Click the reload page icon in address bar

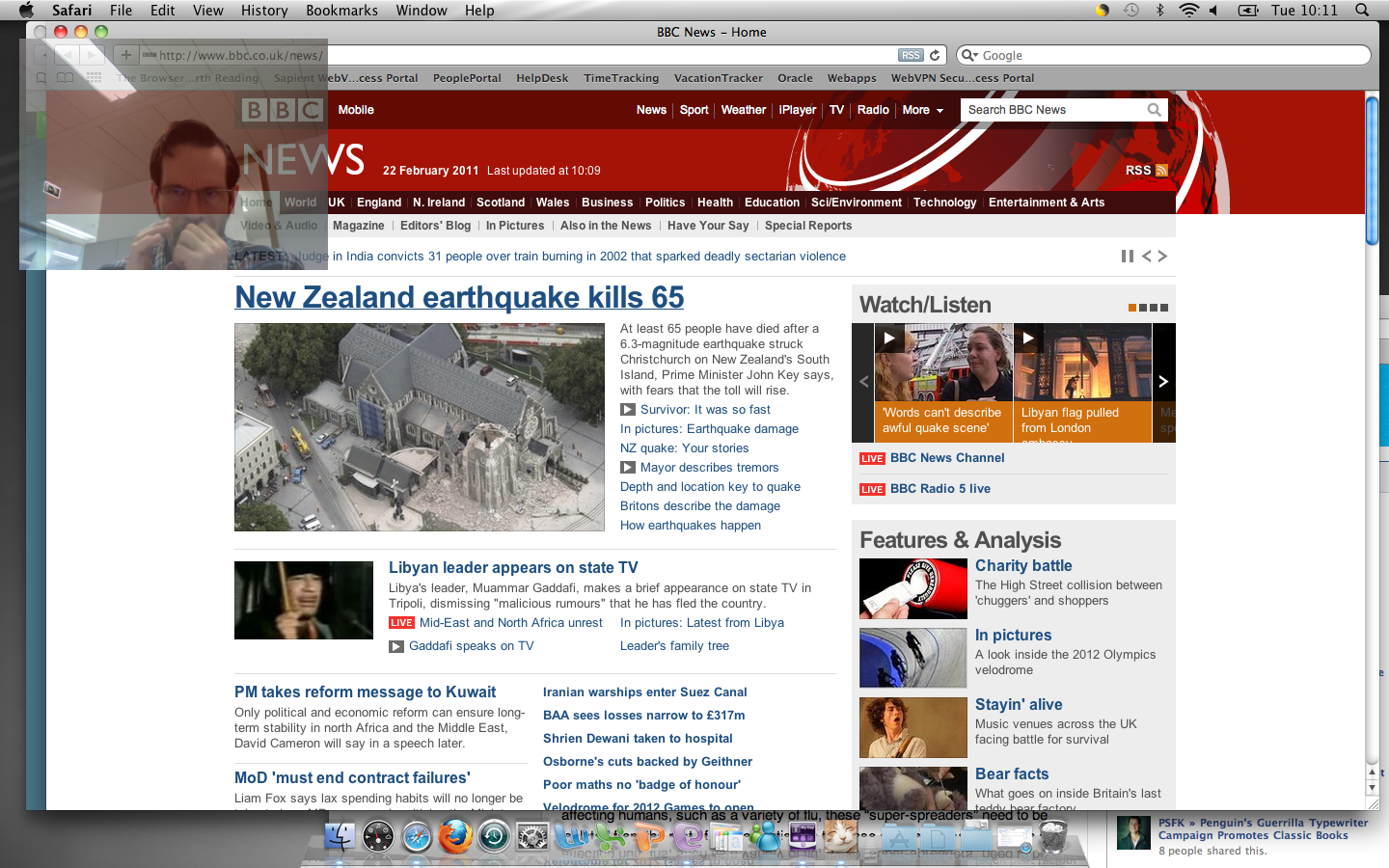pos(935,55)
